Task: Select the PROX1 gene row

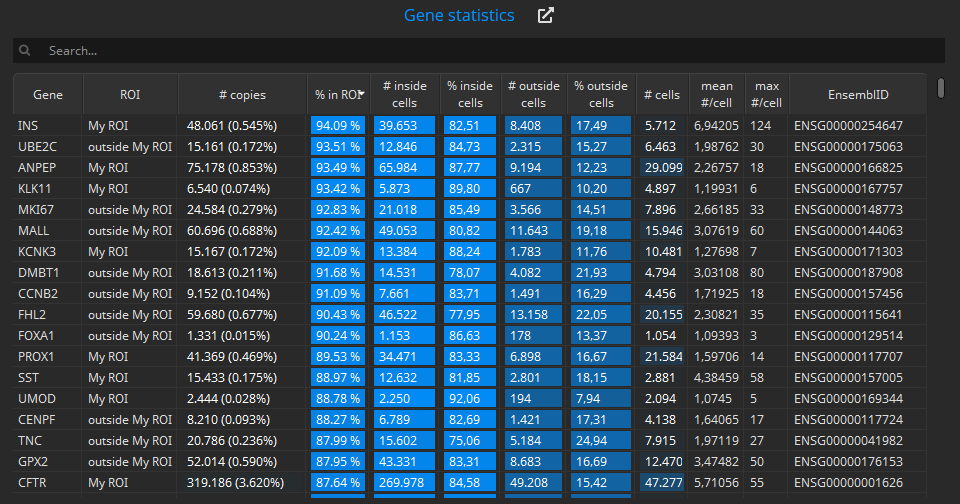Action: click(470, 356)
